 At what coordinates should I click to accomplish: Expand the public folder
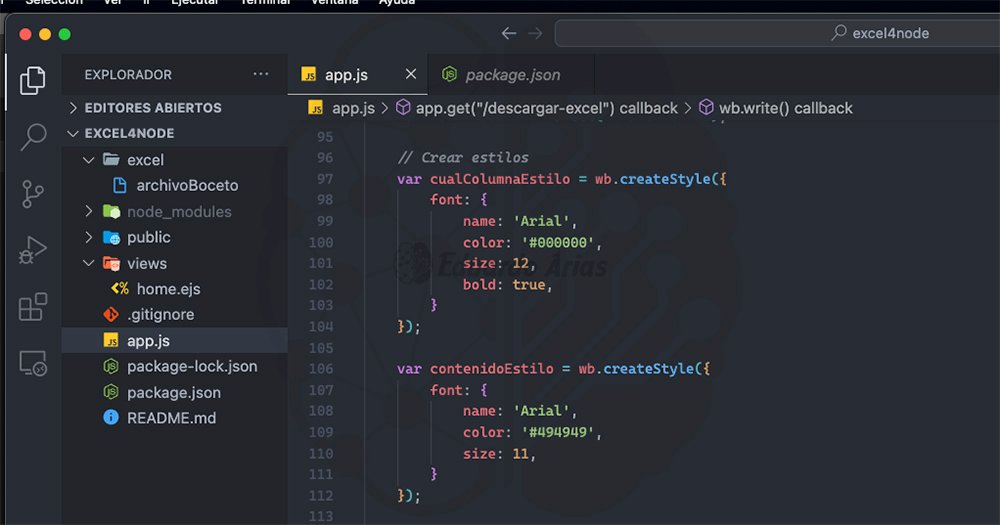(x=89, y=237)
